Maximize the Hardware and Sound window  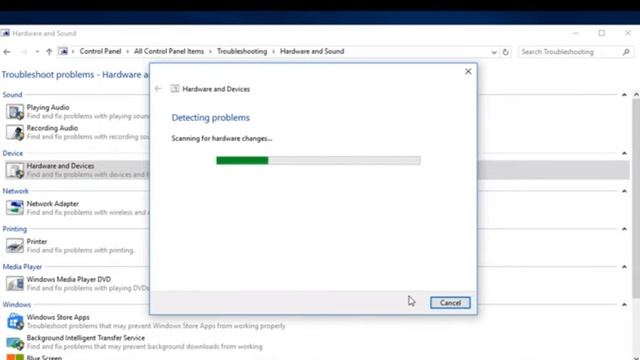pyautogui.click(x=602, y=33)
